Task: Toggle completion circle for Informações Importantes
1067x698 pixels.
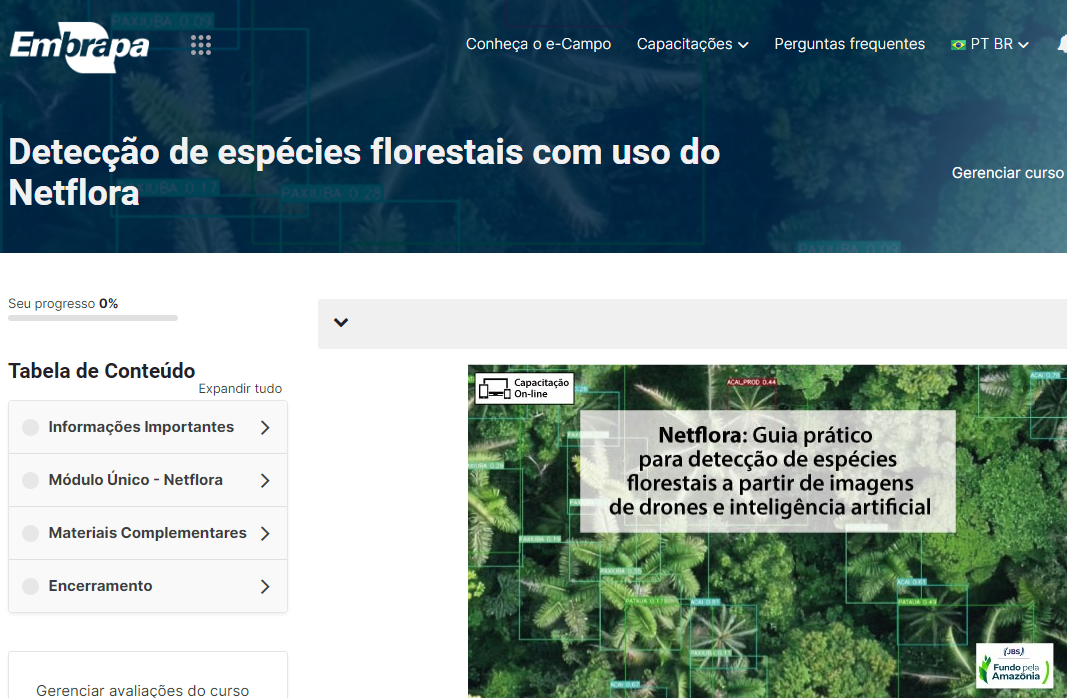Action: 31,427
